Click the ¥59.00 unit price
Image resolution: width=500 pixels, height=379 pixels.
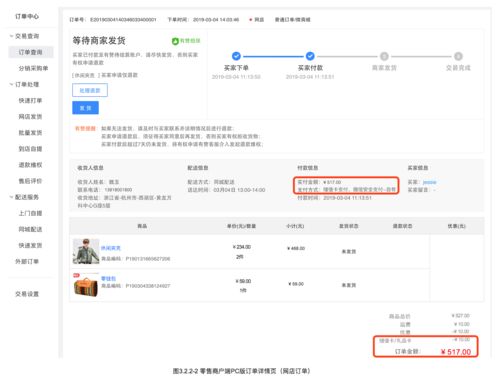point(243,281)
